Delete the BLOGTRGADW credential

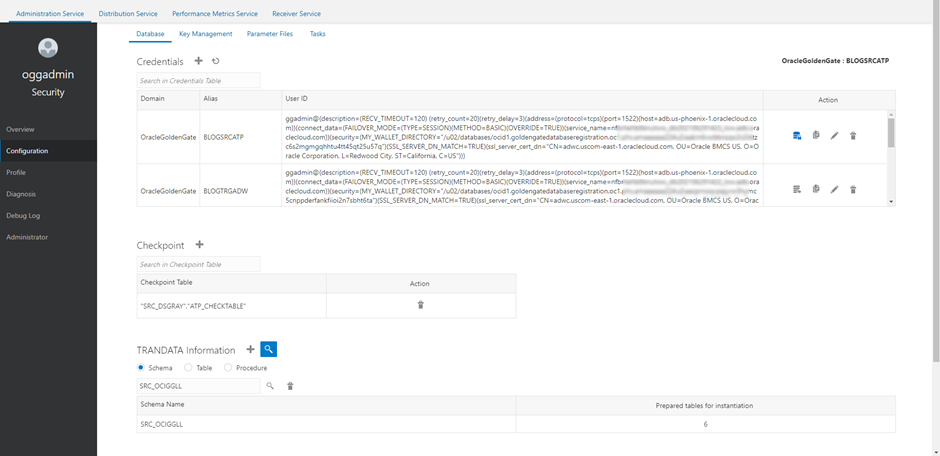pyautogui.click(x=853, y=189)
